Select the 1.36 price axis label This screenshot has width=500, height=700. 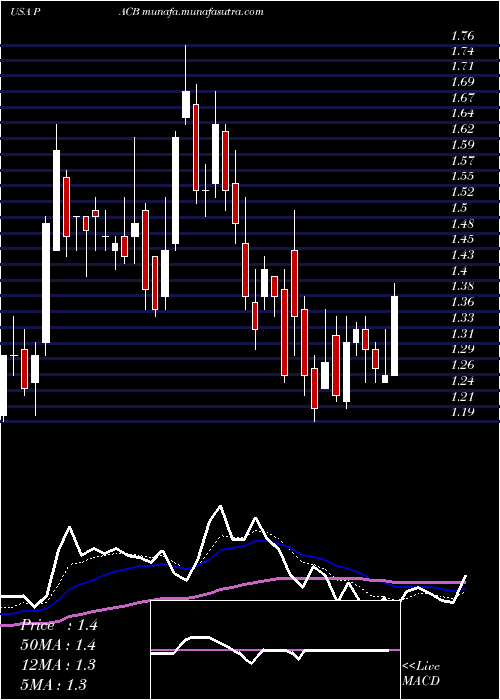click(462, 302)
